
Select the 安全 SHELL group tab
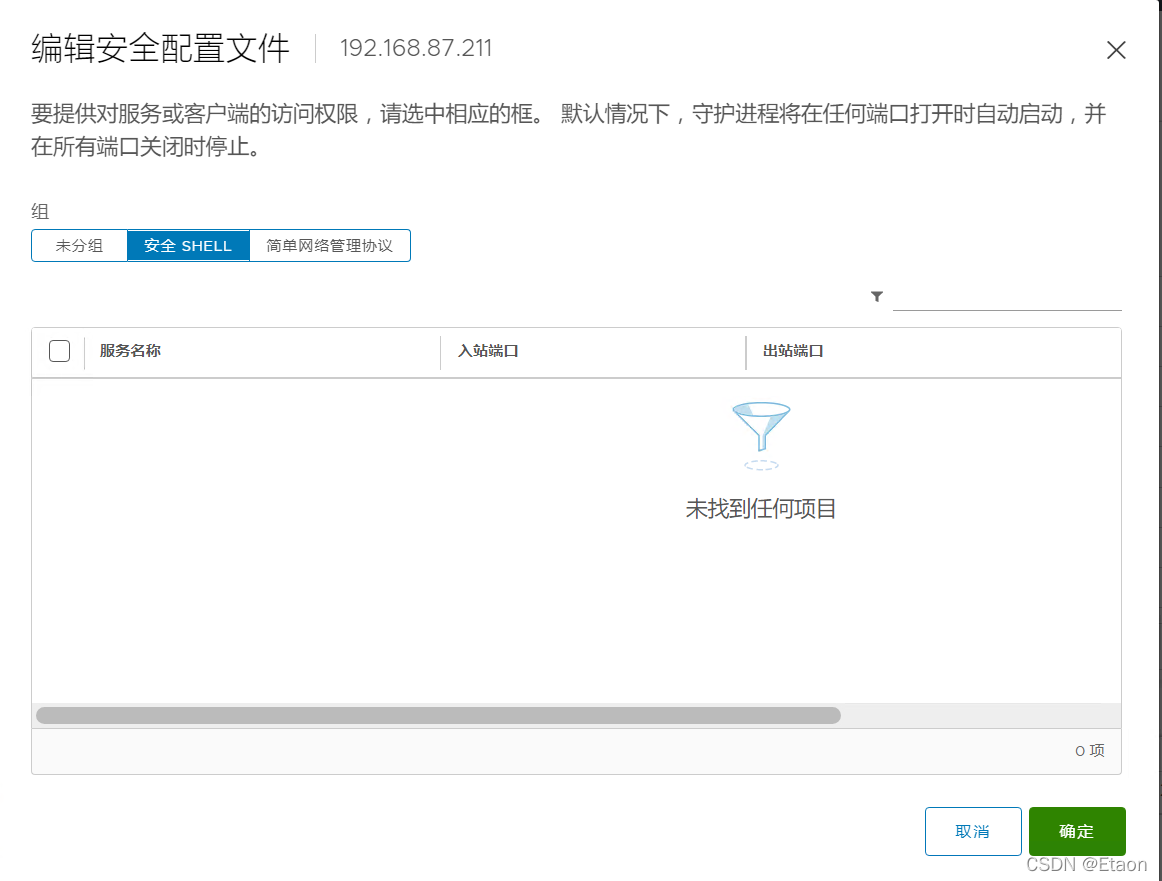(188, 245)
